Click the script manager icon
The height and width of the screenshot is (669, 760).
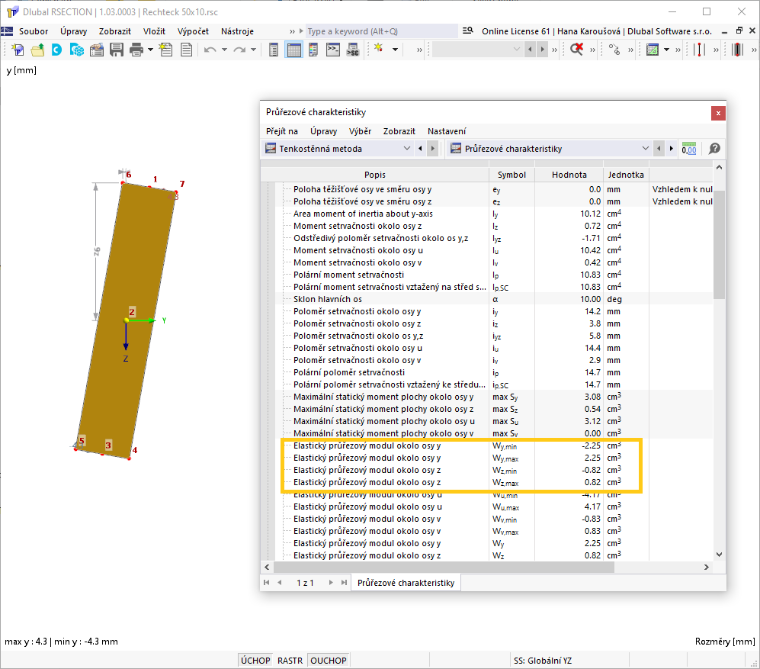353,49
